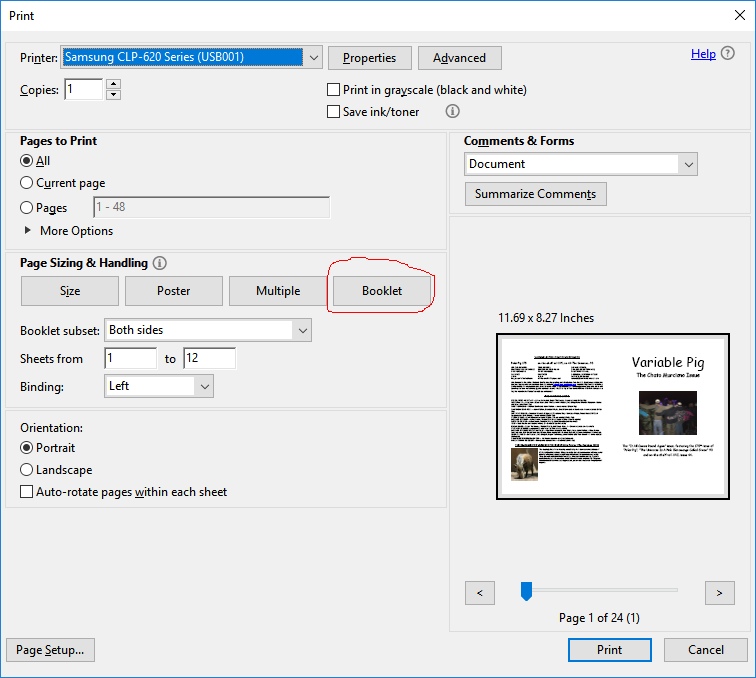Open Booklet subset dropdown

[x=301, y=330]
